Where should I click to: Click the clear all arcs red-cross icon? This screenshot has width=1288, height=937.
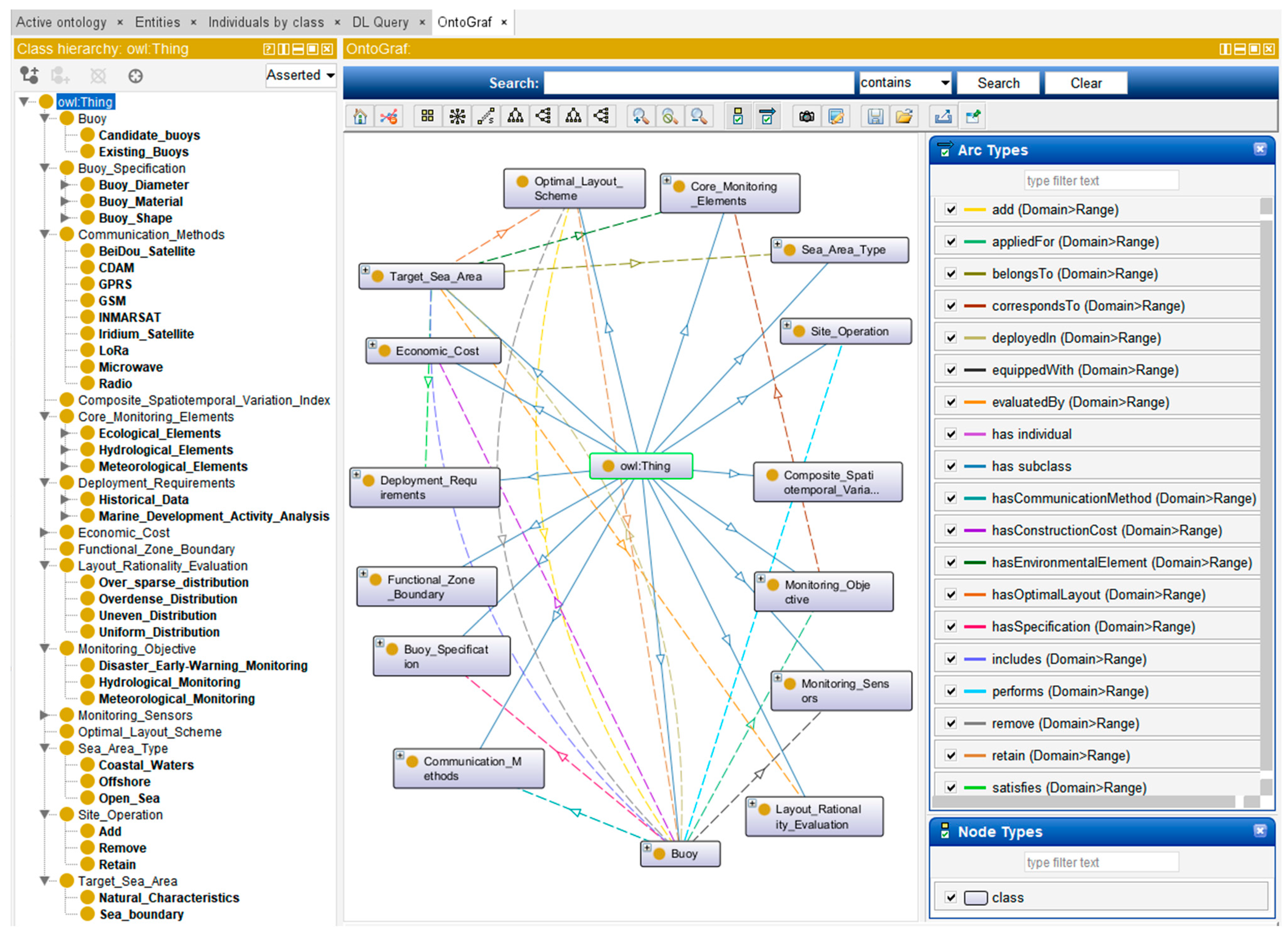(389, 116)
